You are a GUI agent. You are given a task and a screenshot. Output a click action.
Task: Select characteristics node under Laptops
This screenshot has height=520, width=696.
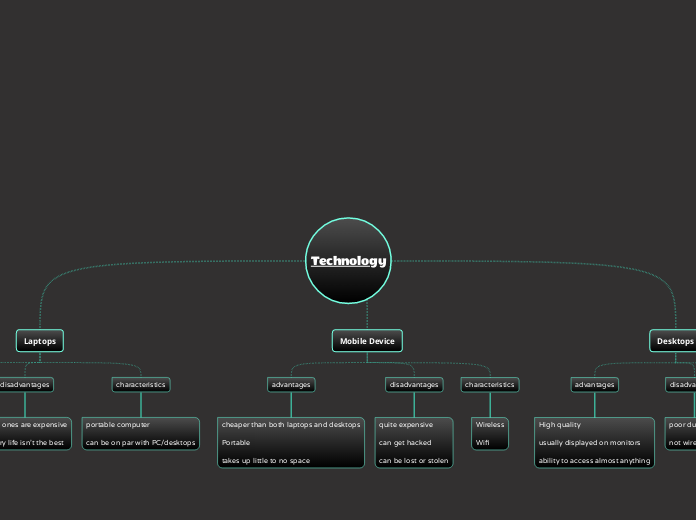[141, 384]
